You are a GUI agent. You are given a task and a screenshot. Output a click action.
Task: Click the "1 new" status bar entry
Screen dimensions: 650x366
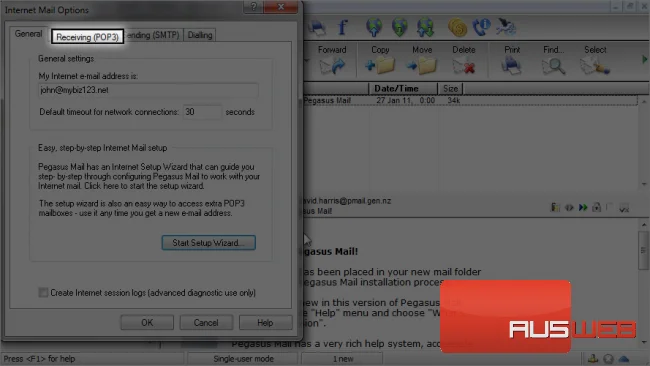[x=343, y=359]
